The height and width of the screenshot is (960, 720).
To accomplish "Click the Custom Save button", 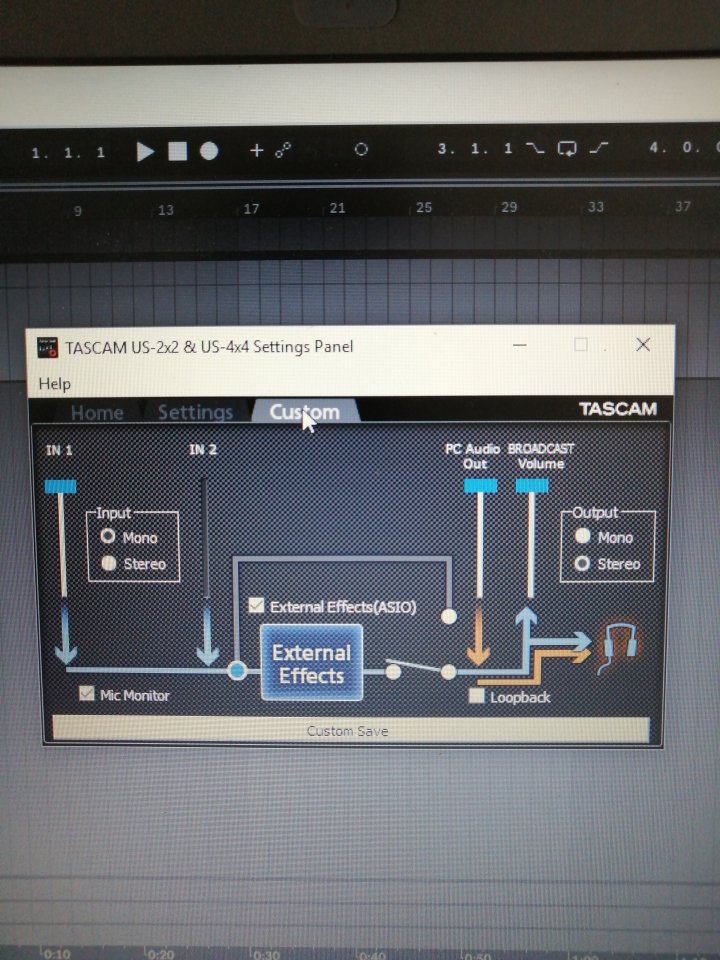I will tap(351, 730).
